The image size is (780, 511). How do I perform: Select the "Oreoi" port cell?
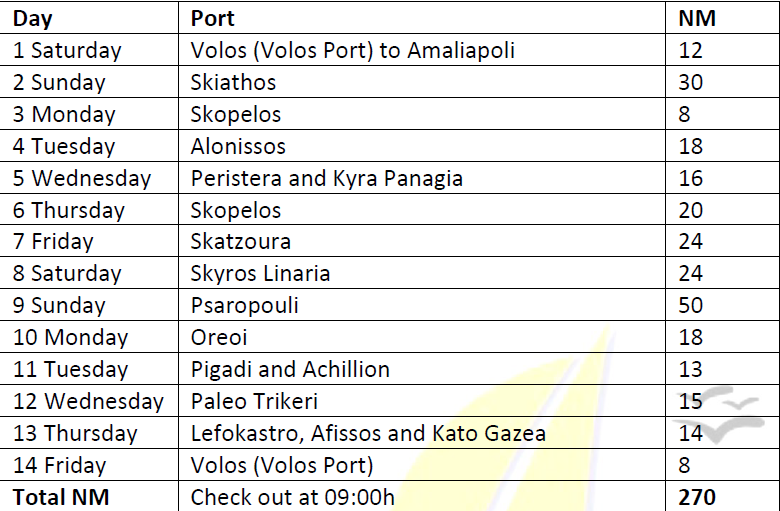coord(219,337)
